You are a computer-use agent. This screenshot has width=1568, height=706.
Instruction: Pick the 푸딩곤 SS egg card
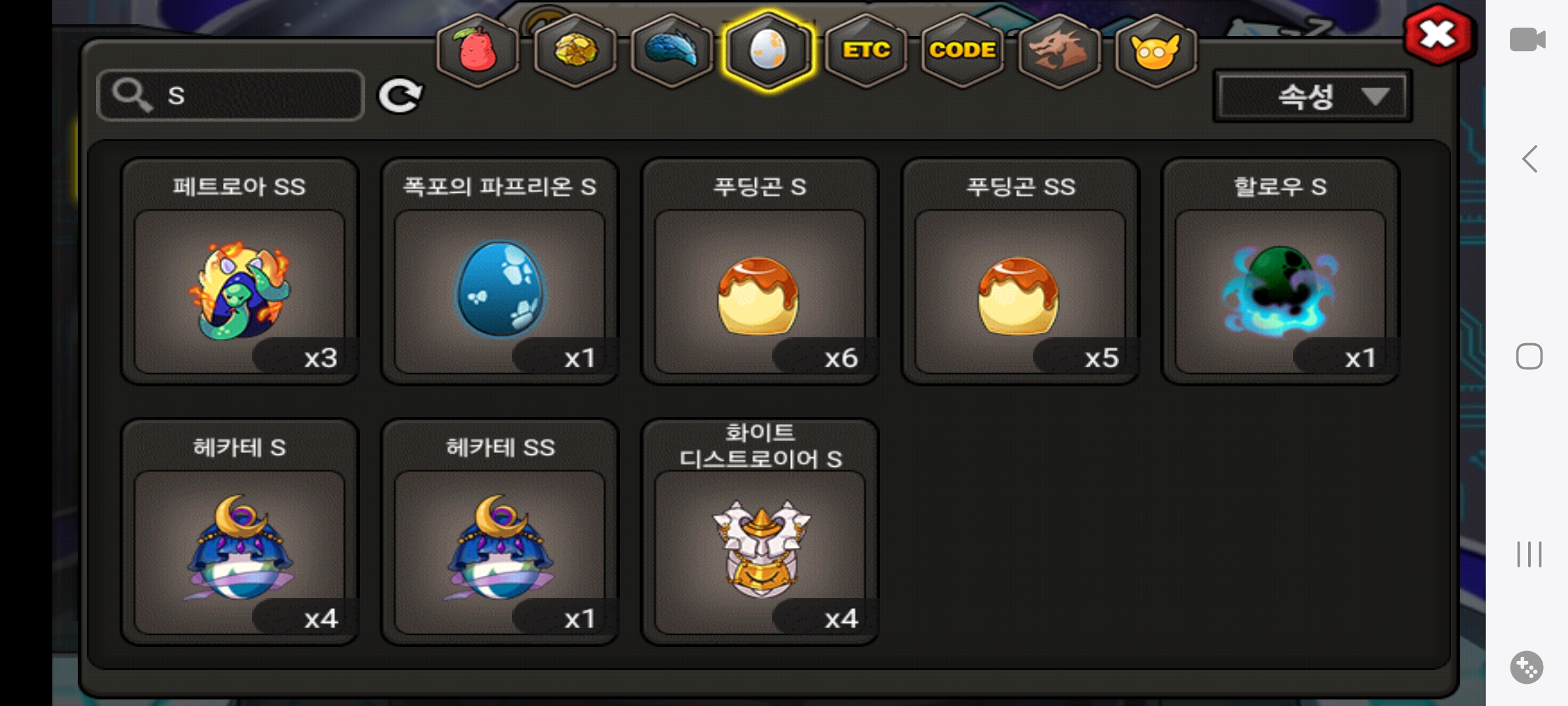[1020, 271]
